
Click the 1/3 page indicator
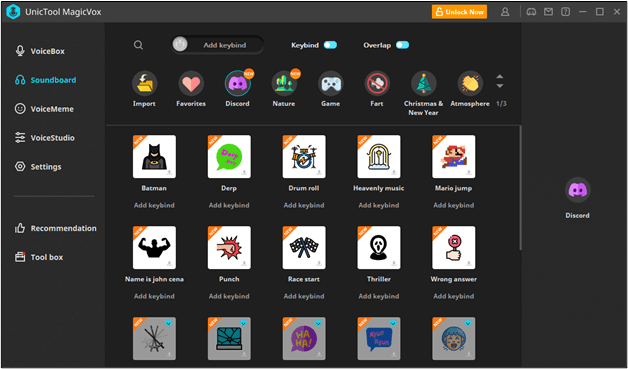(501, 104)
